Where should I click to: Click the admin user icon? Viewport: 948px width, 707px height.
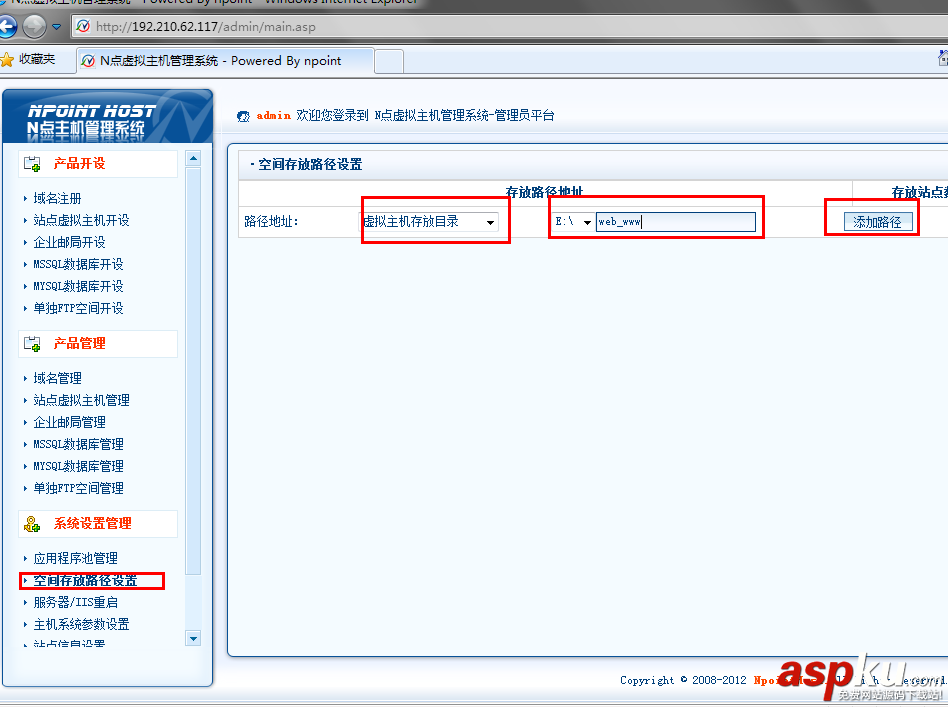tap(244, 116)
